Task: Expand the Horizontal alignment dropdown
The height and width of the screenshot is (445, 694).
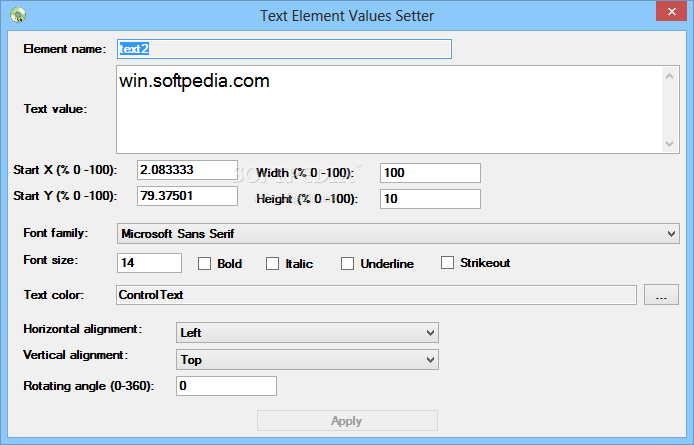Action: 307,333
